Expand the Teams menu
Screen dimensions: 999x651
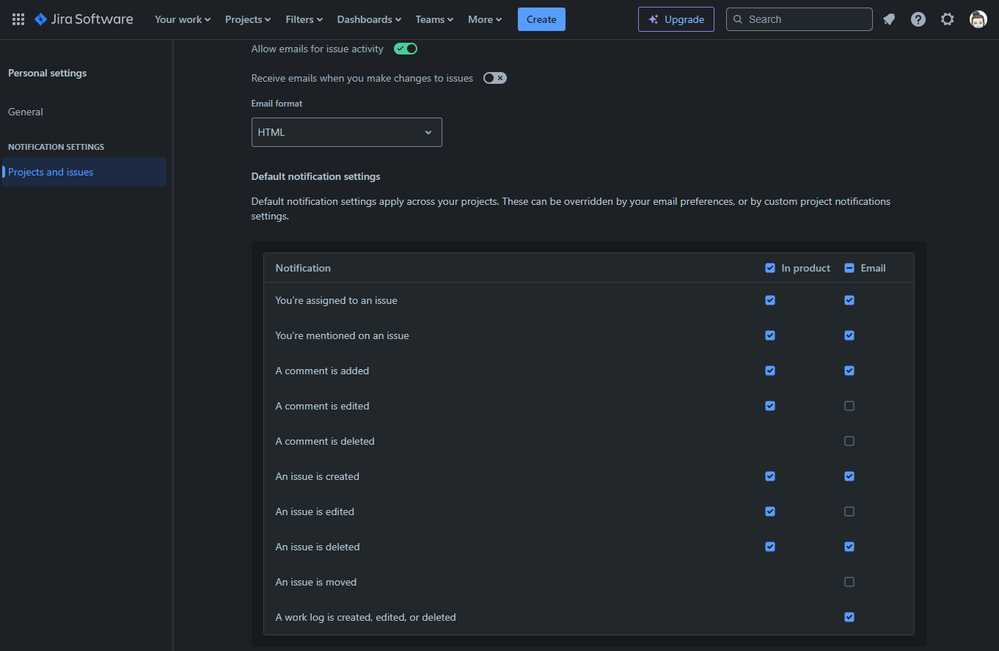coord(434,19)
